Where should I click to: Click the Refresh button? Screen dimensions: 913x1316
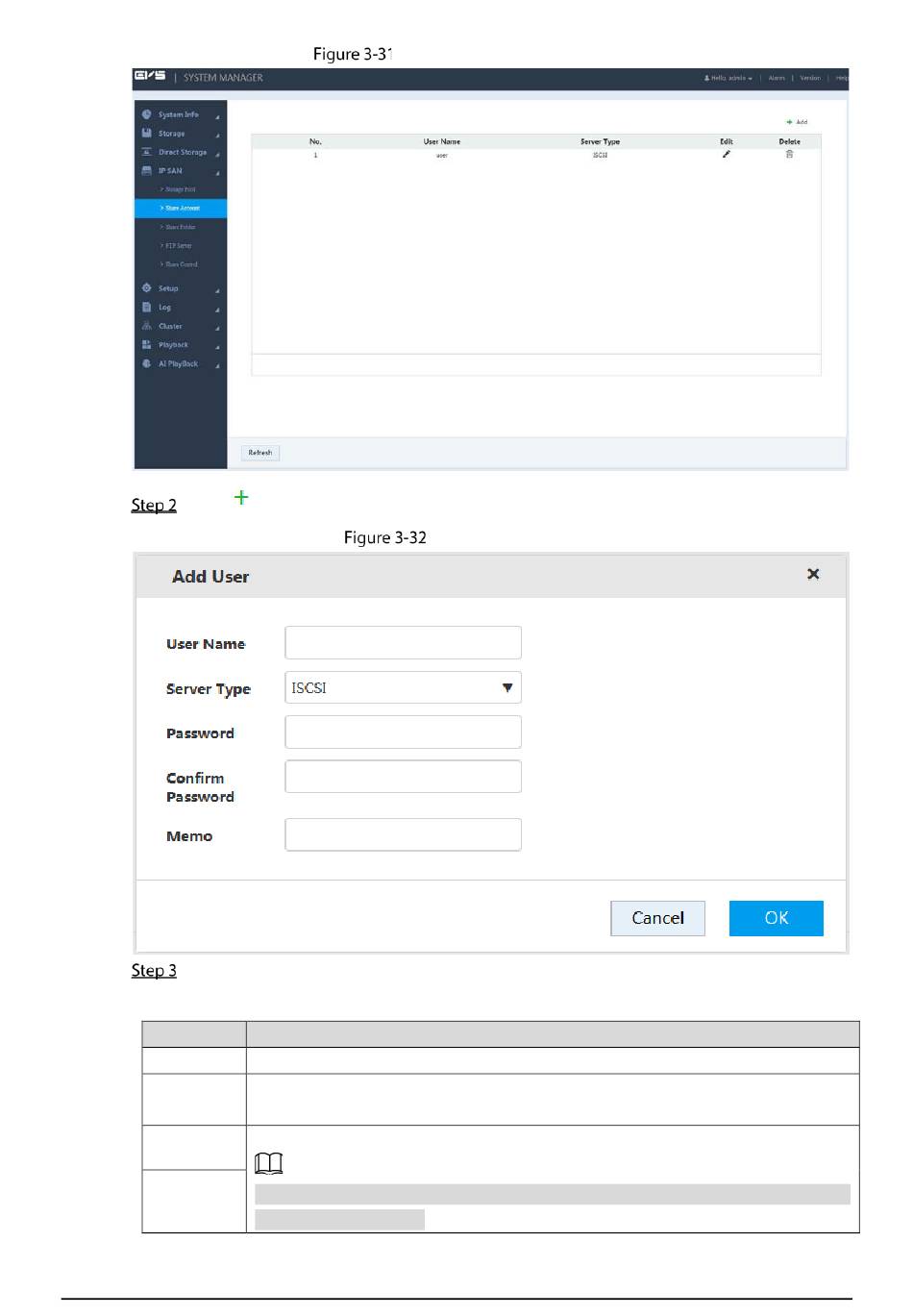260,453
